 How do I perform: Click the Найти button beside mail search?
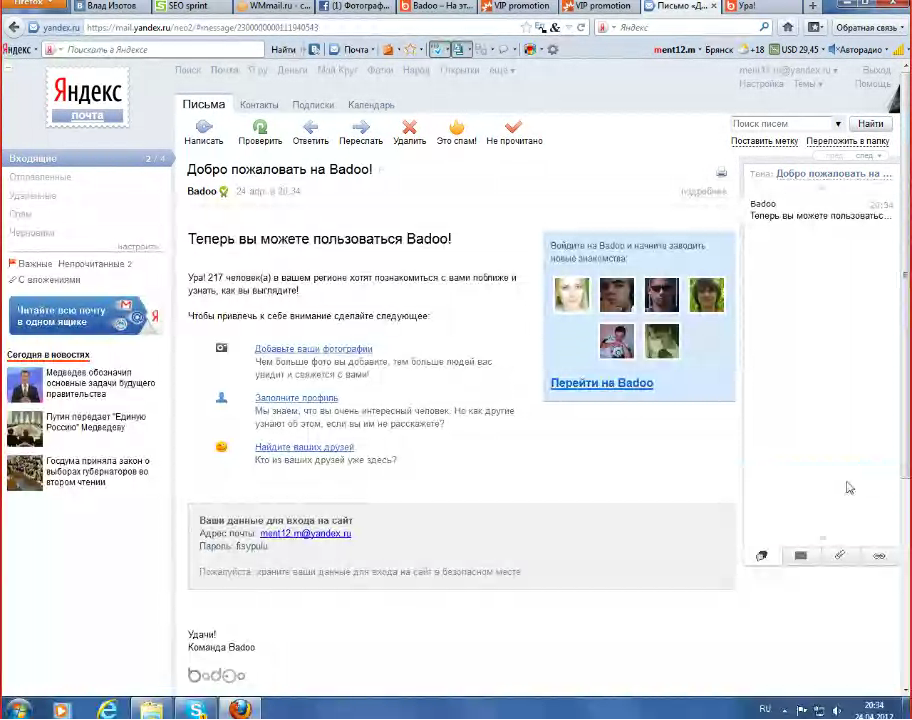(x=870, y=123)
